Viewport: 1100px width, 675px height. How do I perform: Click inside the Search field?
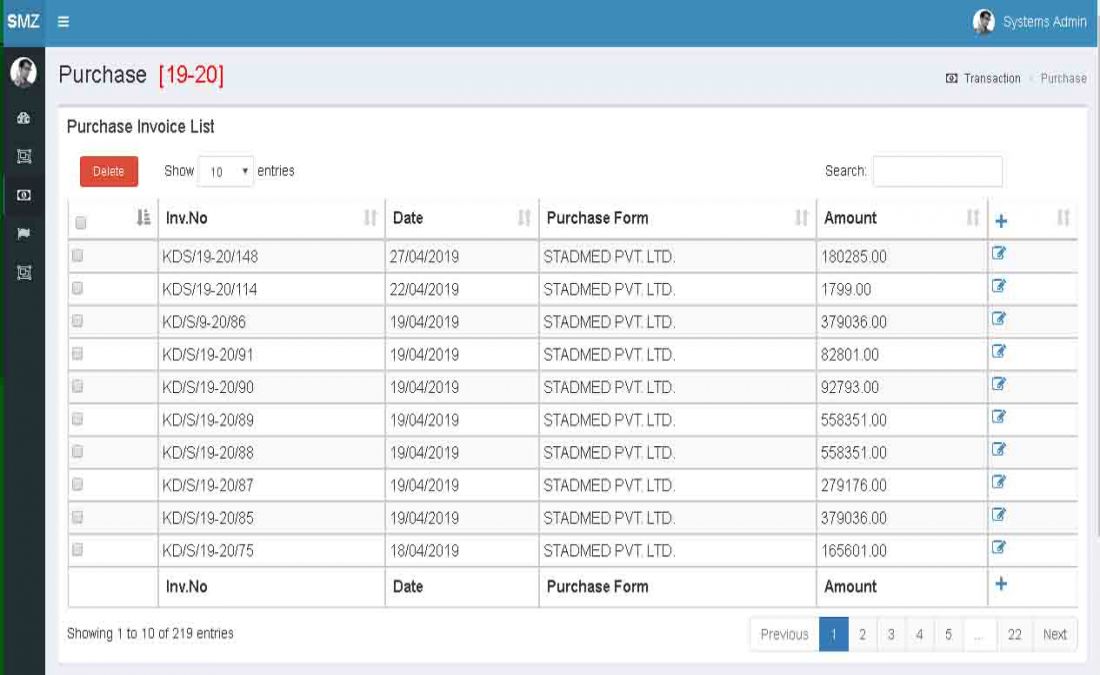(x=938, y=171)
